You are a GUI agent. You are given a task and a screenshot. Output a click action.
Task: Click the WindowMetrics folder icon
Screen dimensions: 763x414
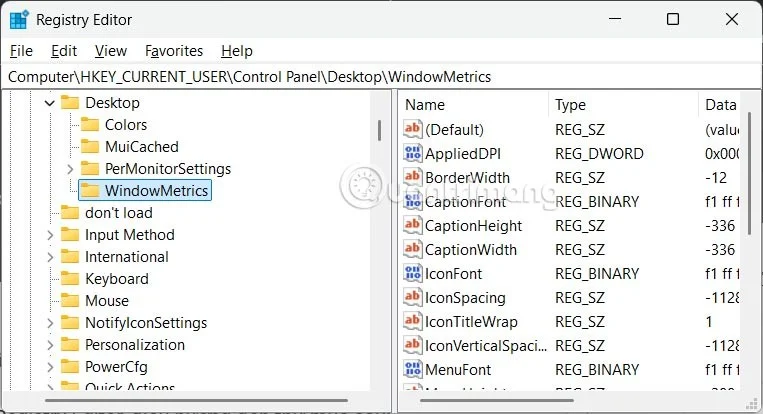click(x=90, y=191)
